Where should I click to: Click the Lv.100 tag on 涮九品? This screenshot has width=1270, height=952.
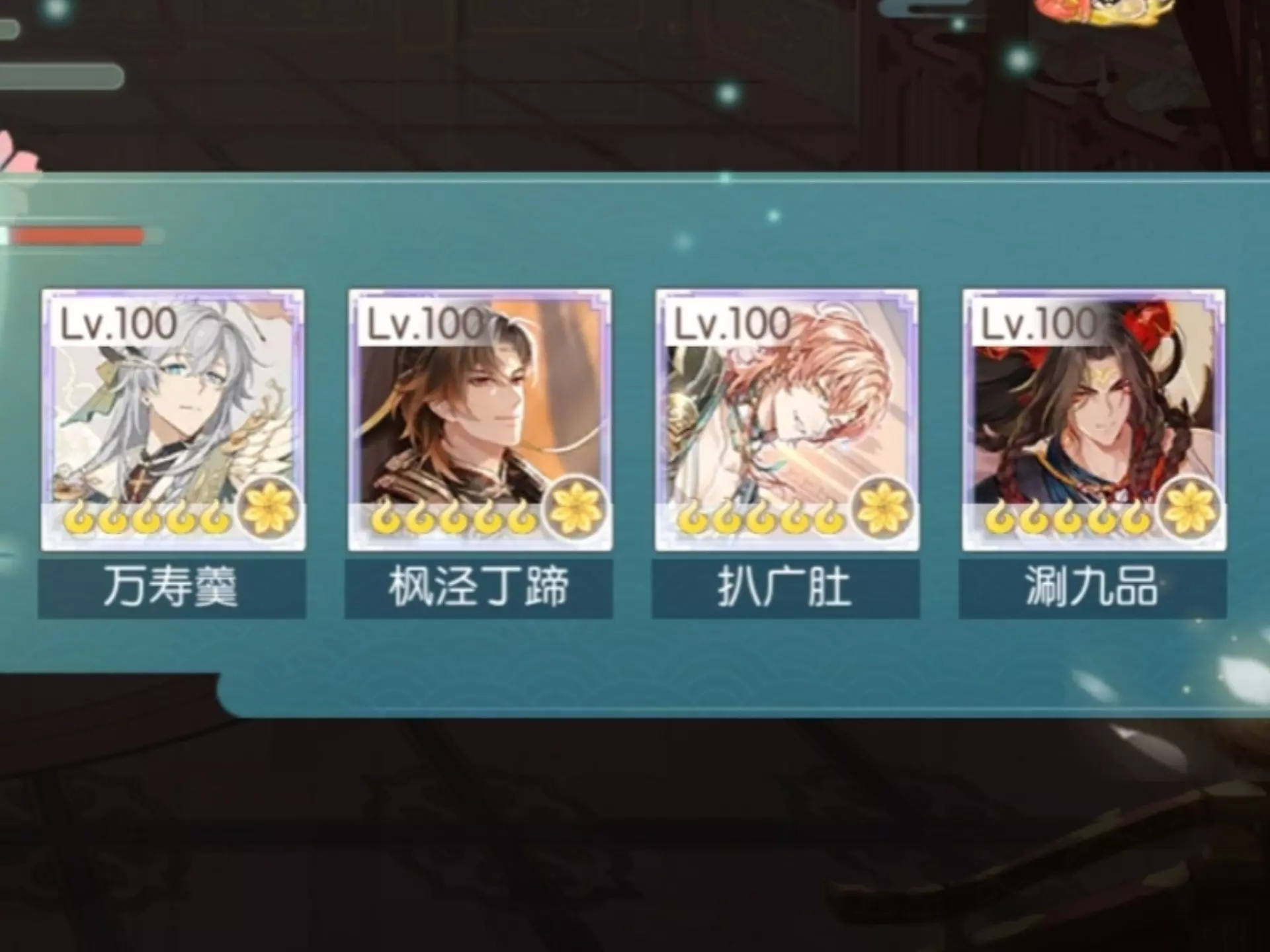[1038, 324]
